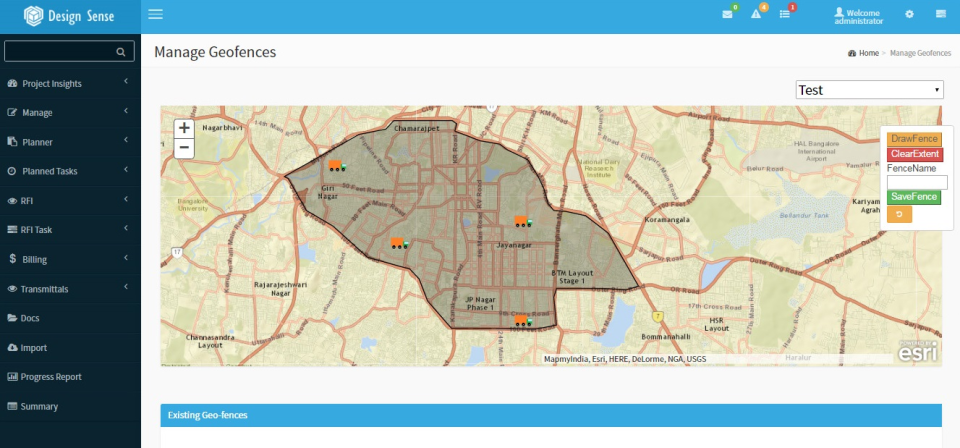
Task: Click the orange undo refresh button
Action: (899, 214)
